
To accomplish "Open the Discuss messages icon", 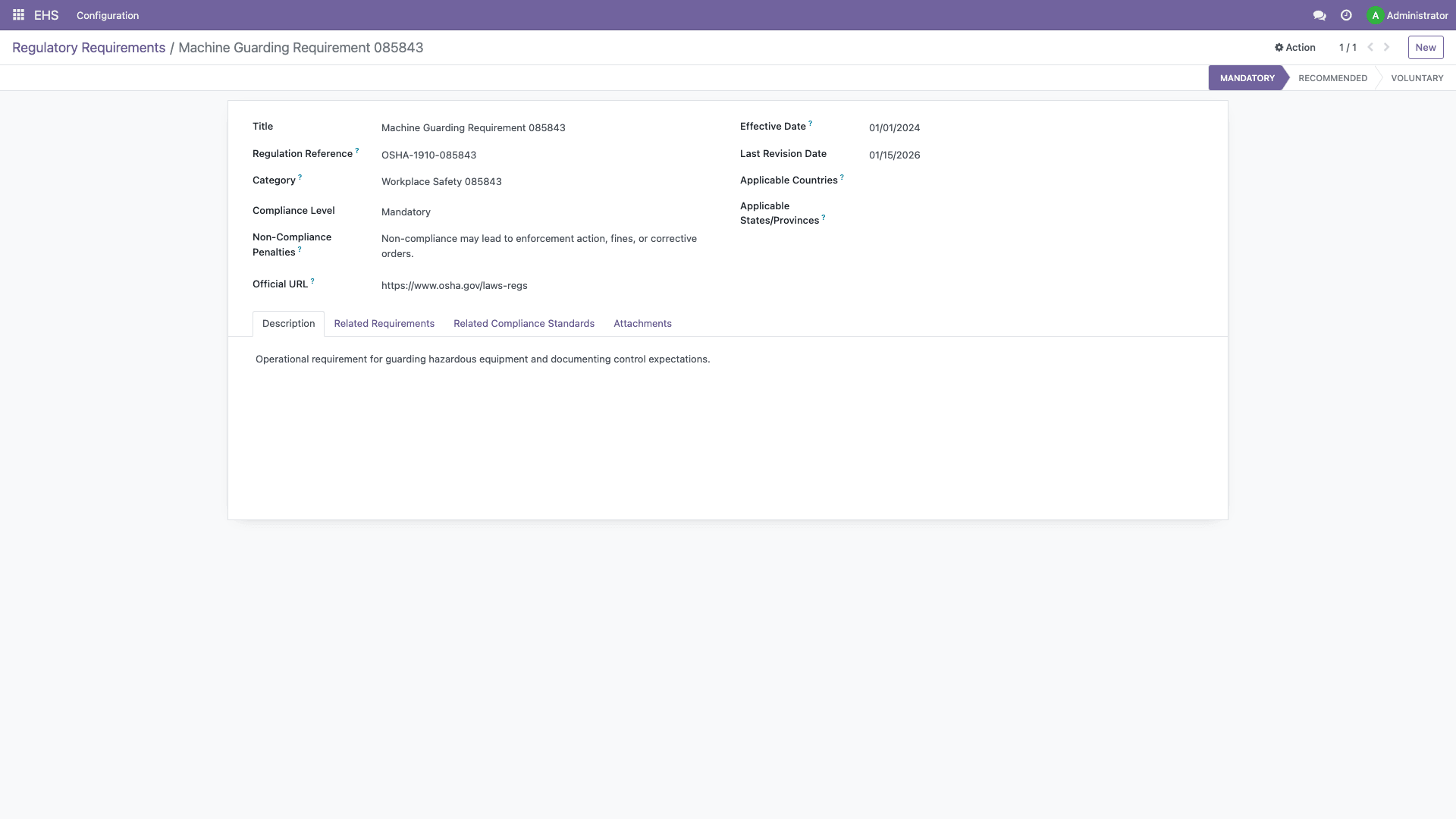I will point(1319,15).
